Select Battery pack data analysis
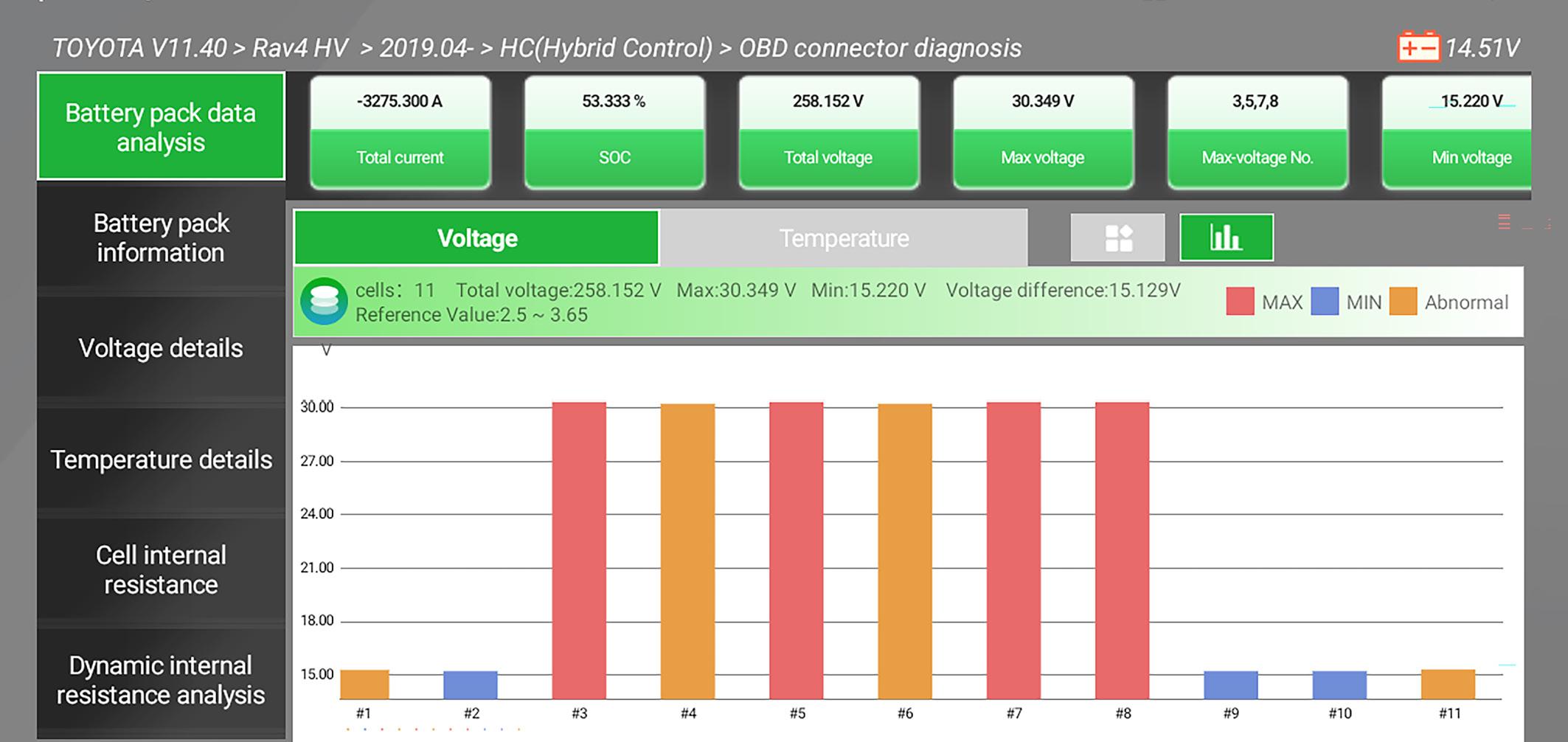 [161, 127]
